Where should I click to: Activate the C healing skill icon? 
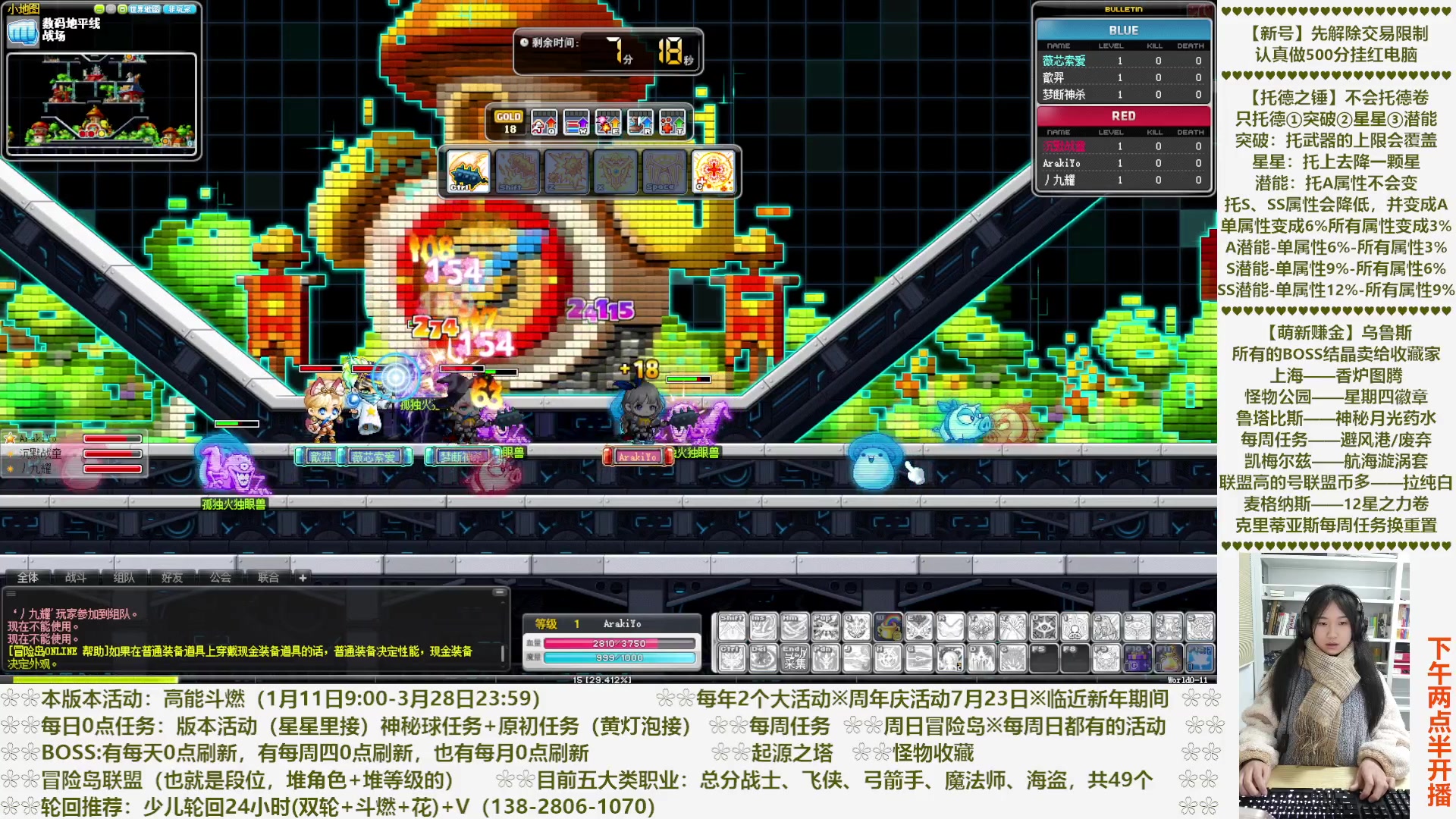pyautogui.click(x=713, y=171)
